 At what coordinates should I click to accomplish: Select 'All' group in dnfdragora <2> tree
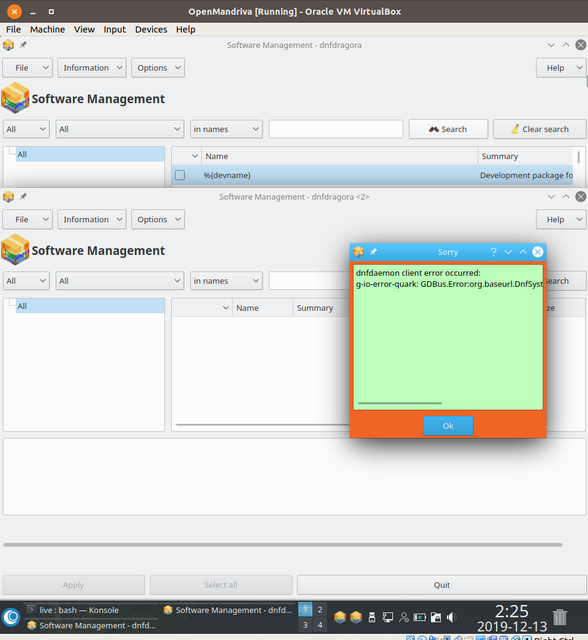[90, 306]
